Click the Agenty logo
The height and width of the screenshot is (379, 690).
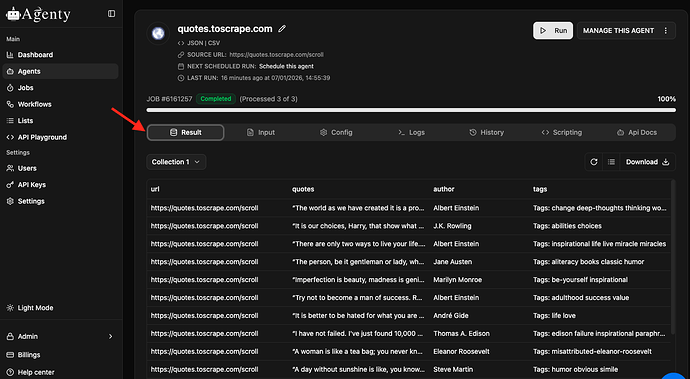38,14
